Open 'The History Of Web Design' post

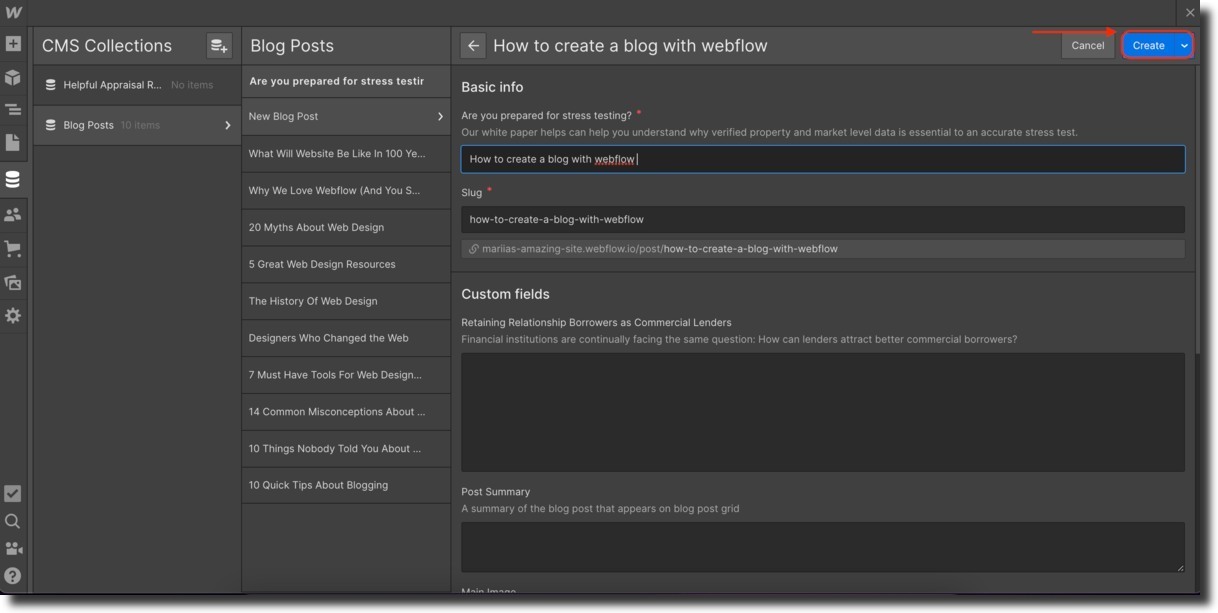[x=346, y=301]
